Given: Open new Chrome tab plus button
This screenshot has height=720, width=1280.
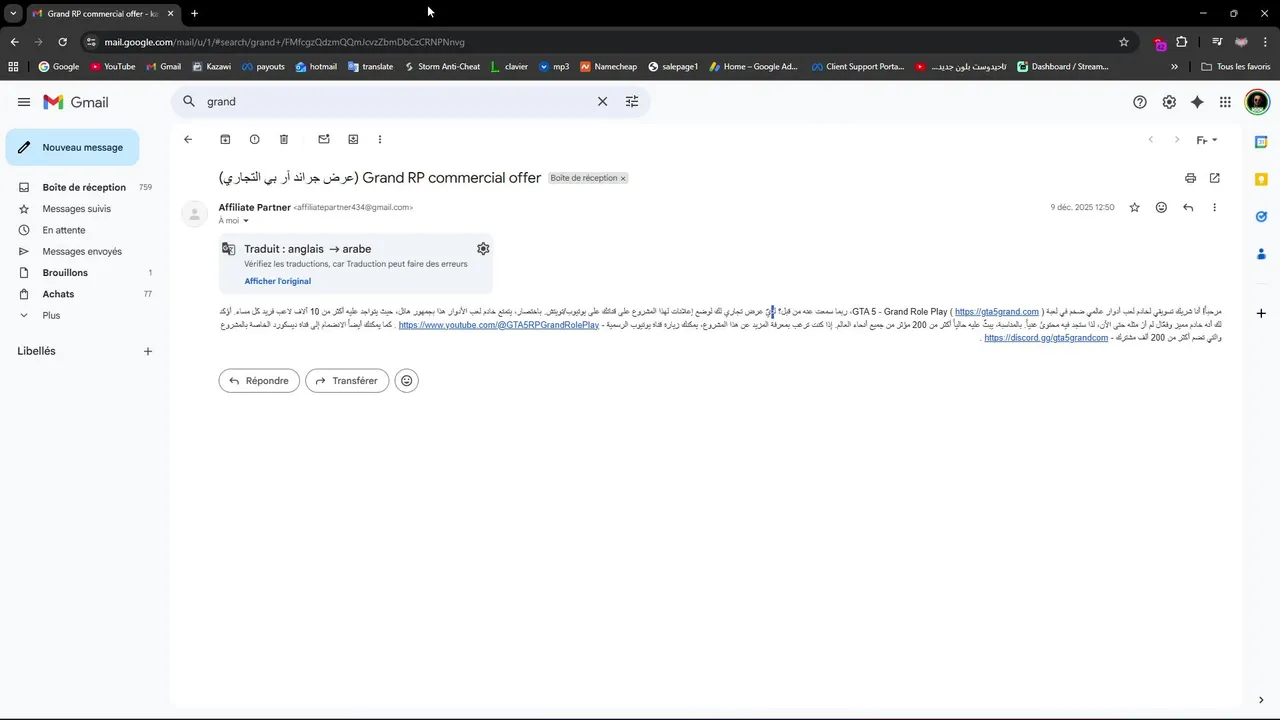Looking at the screenshot, I should coord(194,14).
